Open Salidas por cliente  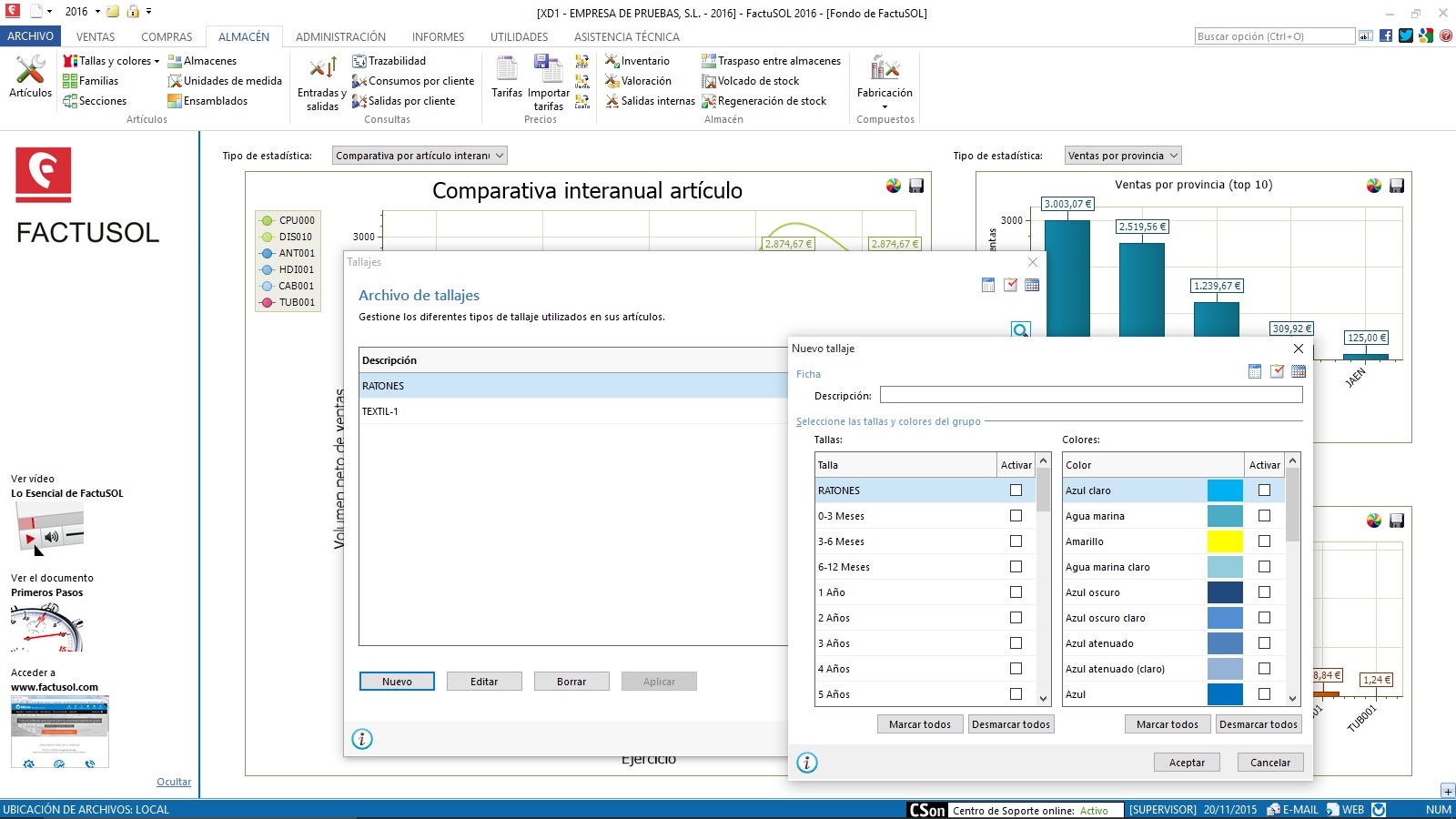tap(403, 101)
